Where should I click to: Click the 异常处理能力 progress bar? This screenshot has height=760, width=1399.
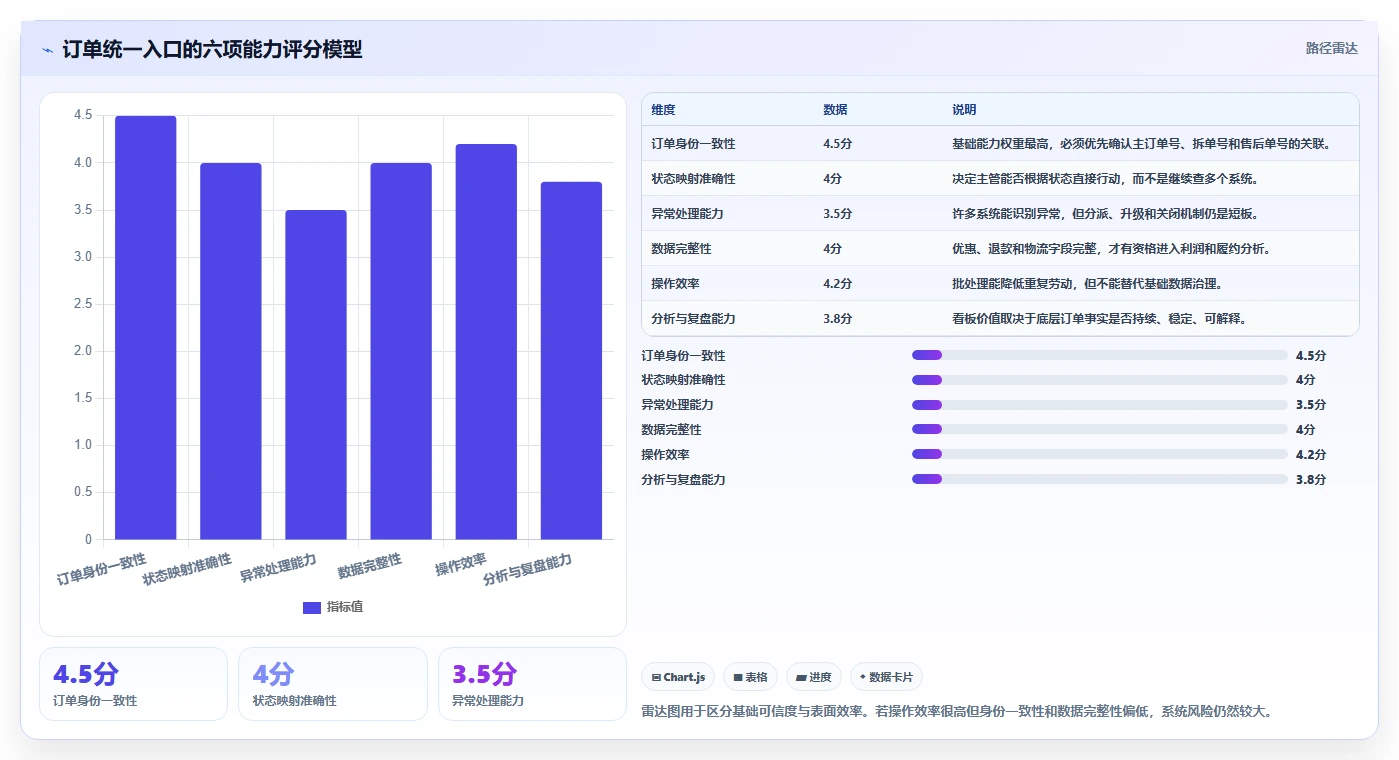[1099, 405]
